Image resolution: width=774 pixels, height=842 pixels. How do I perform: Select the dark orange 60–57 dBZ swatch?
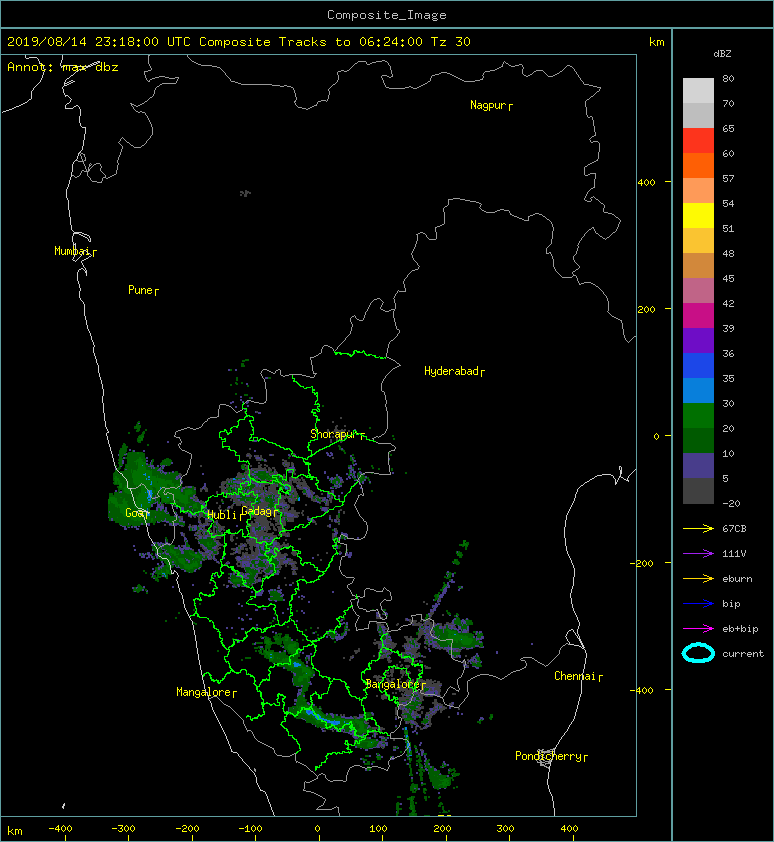[x=698, y=165]
